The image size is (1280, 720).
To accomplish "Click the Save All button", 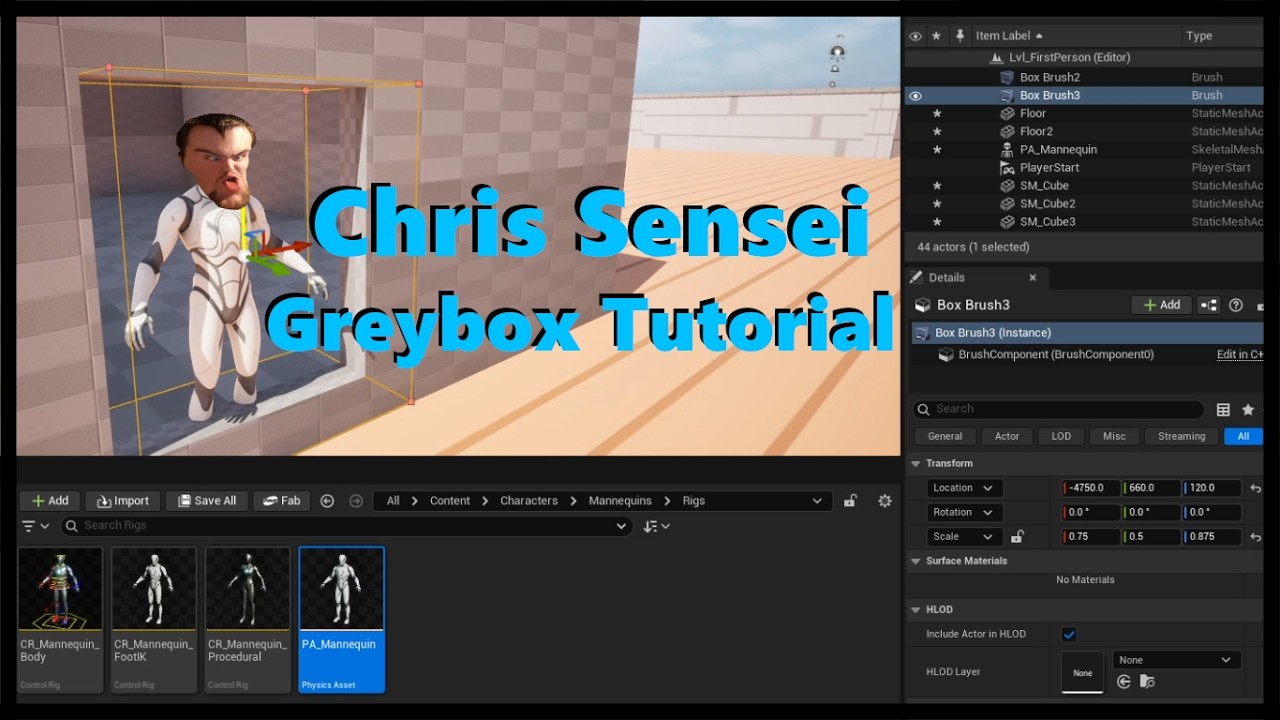I will (x=206, y=501).
